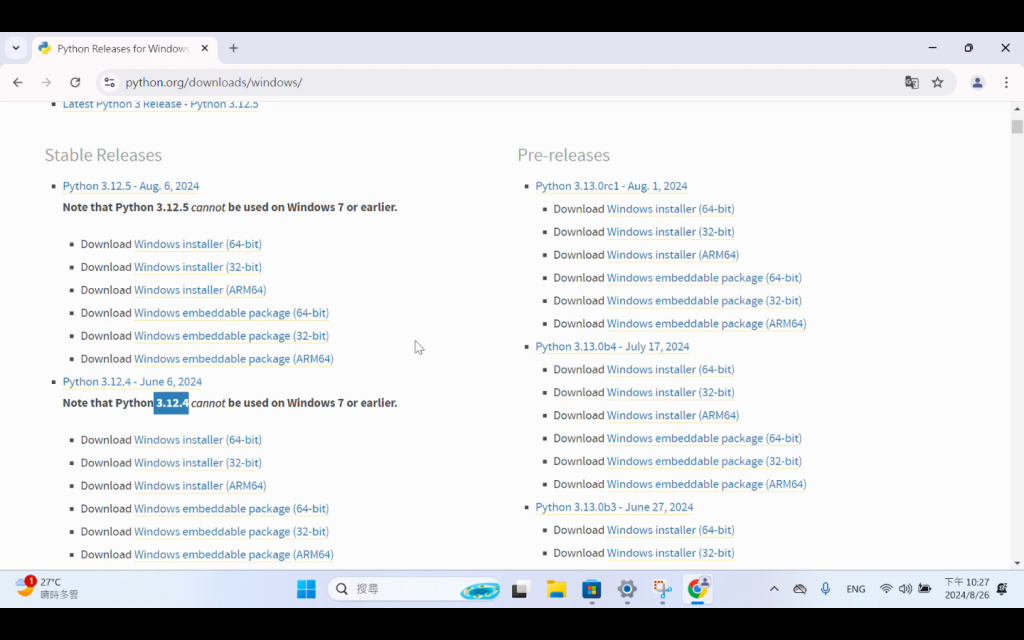Reload the Python downloads page

point(75,82)
